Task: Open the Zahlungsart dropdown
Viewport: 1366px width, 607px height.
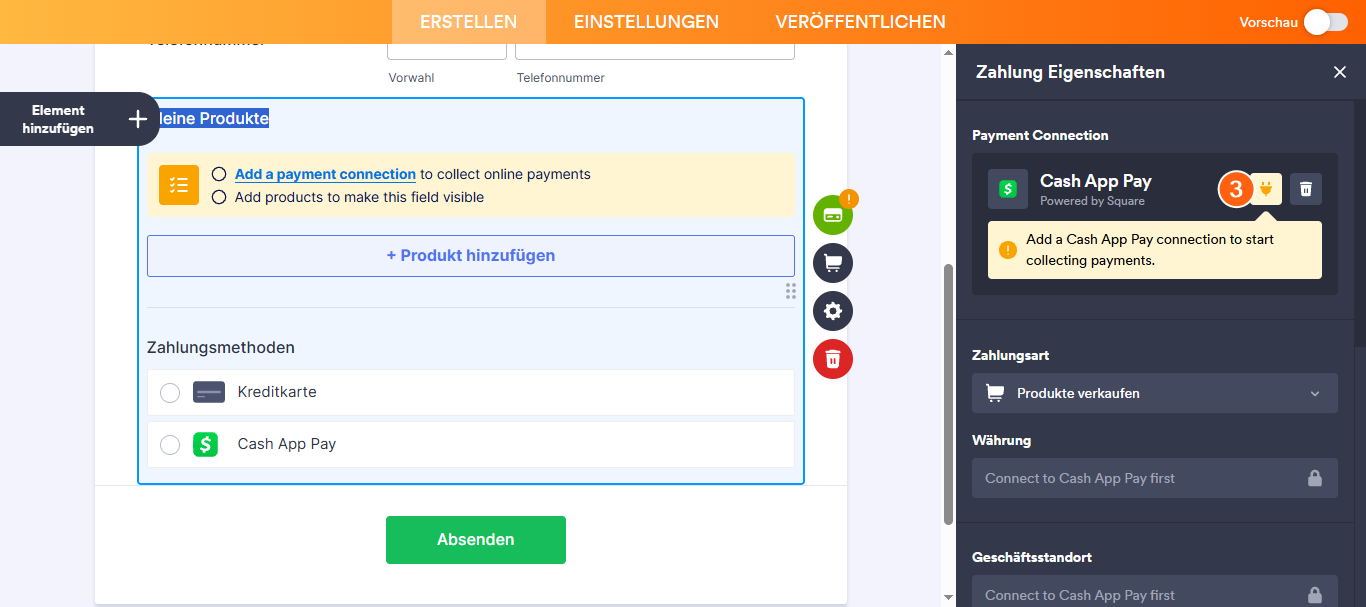Action: pyautogui.click(x=1155, y=393)
